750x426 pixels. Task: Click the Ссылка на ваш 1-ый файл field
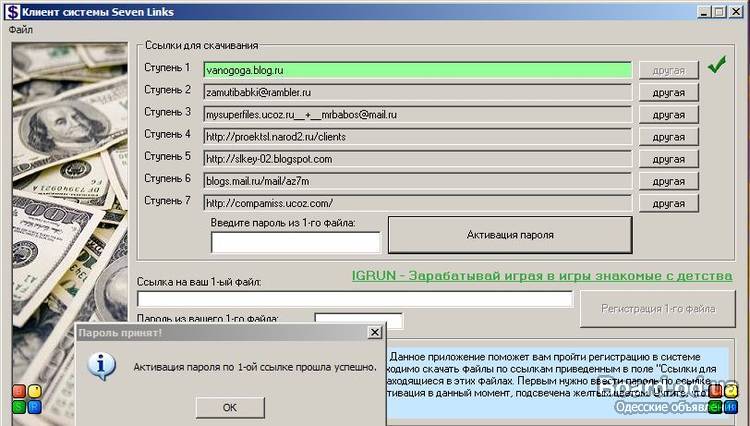click(354, 299)
